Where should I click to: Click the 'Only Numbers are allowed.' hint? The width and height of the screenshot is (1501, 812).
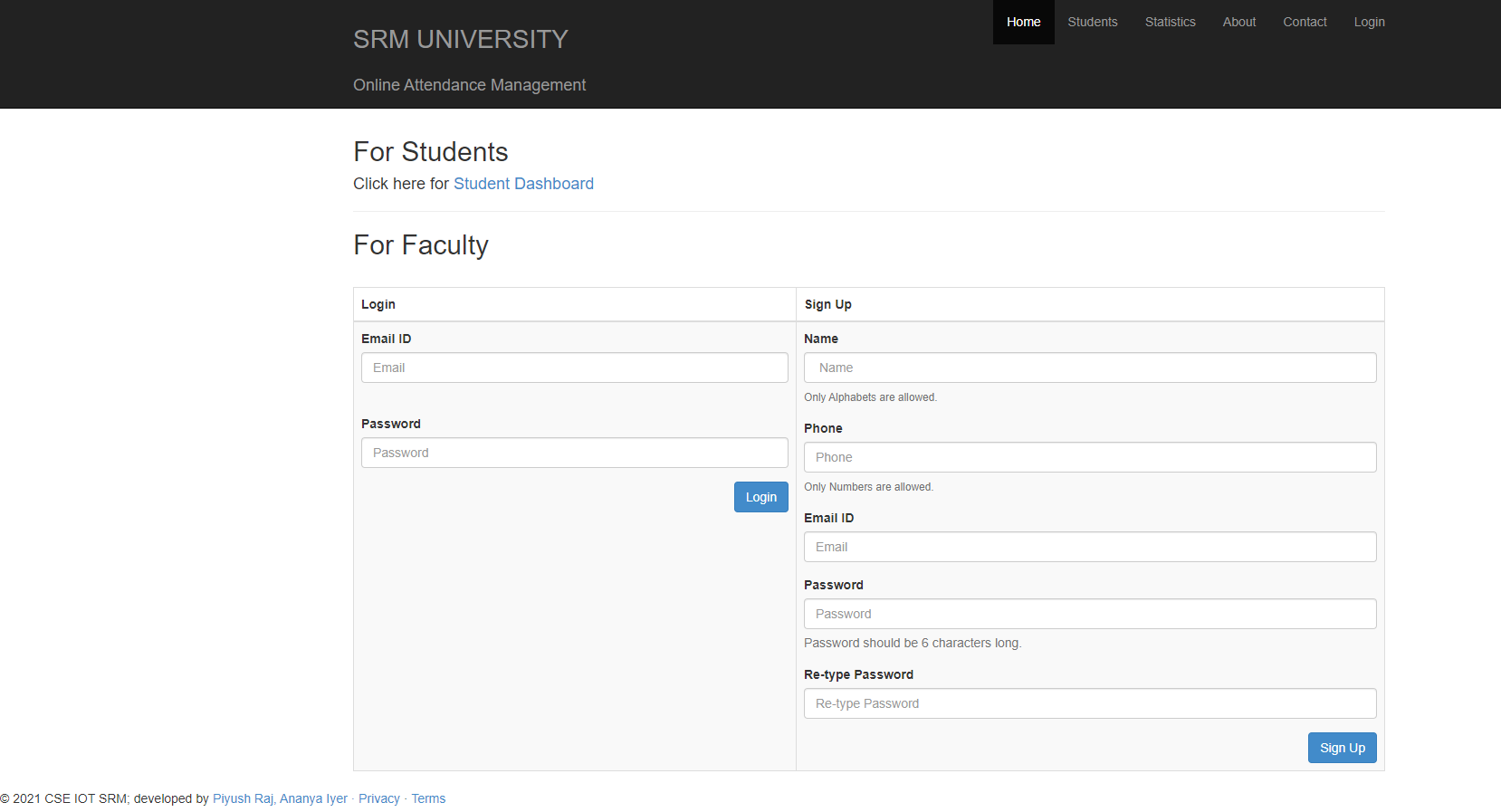(x=868, y=487)
